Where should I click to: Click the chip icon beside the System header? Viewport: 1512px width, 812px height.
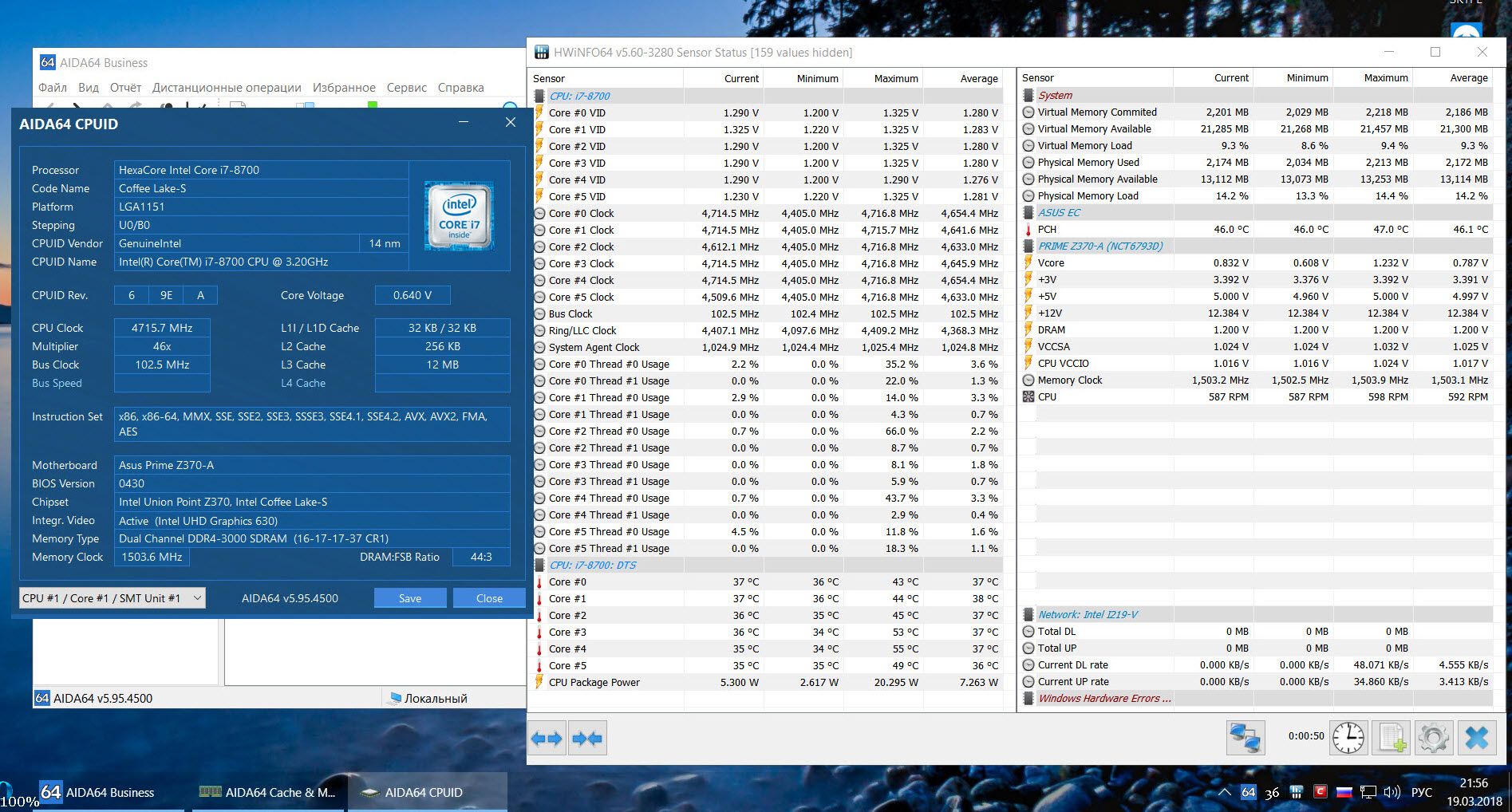tap(1028, 95)
